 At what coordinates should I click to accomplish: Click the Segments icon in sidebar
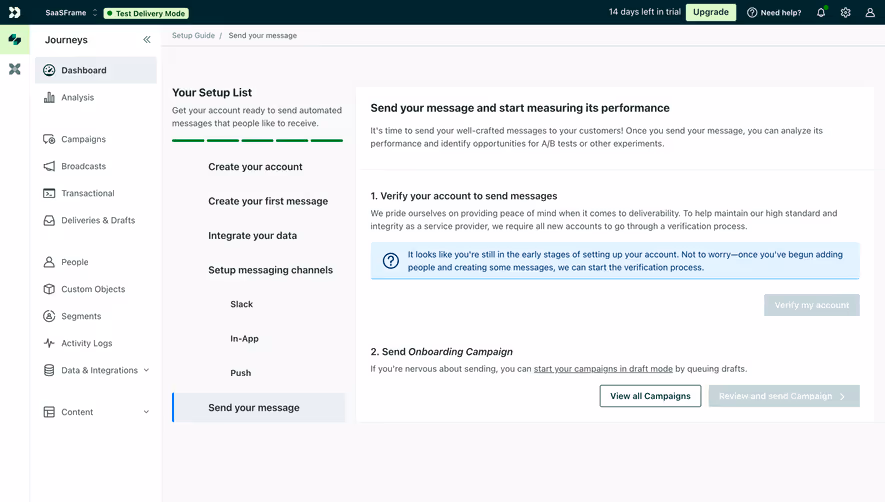tap(49, 316)
